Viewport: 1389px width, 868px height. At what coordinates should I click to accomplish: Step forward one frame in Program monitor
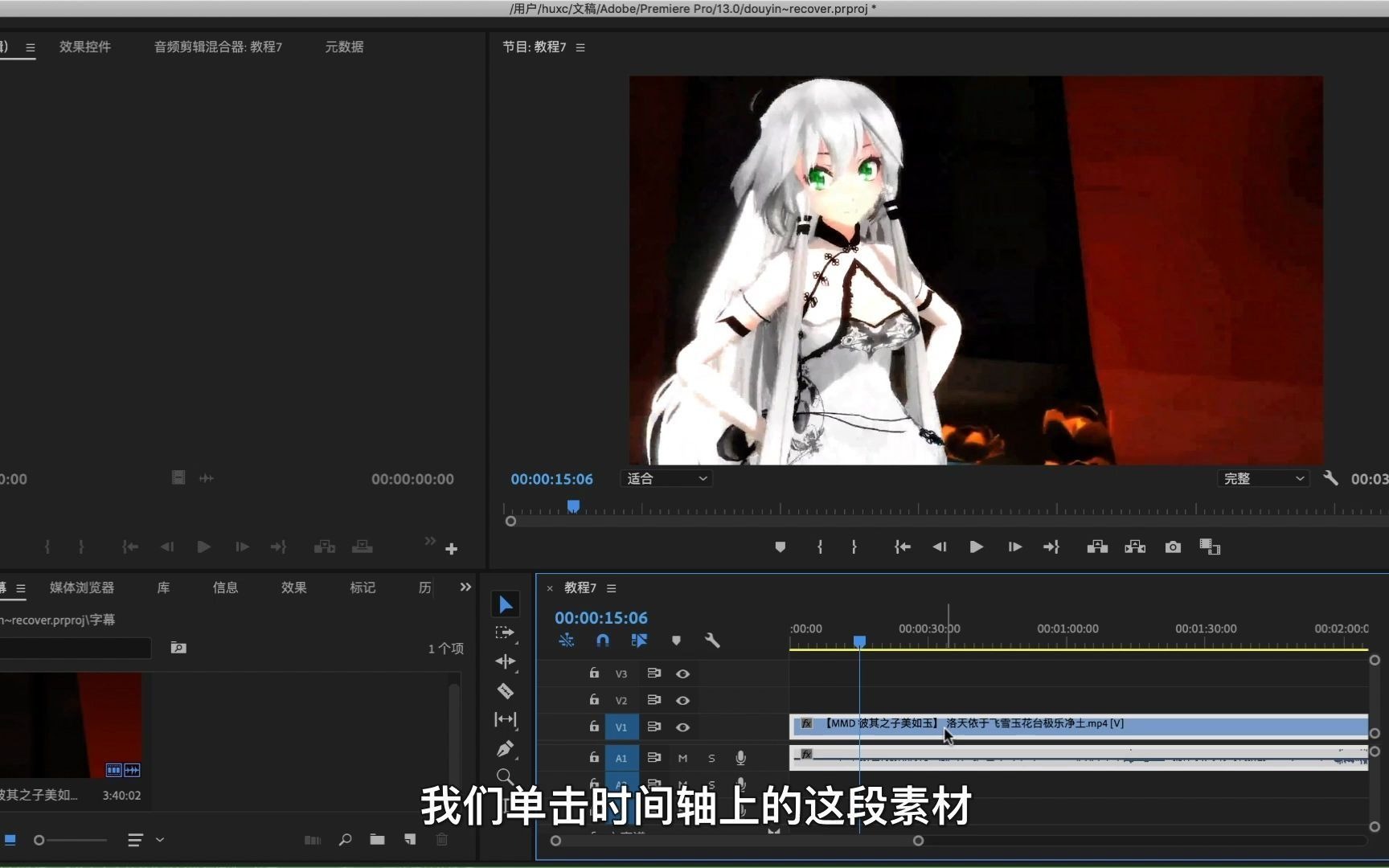pyautogui.click(x=1015, y=547)
